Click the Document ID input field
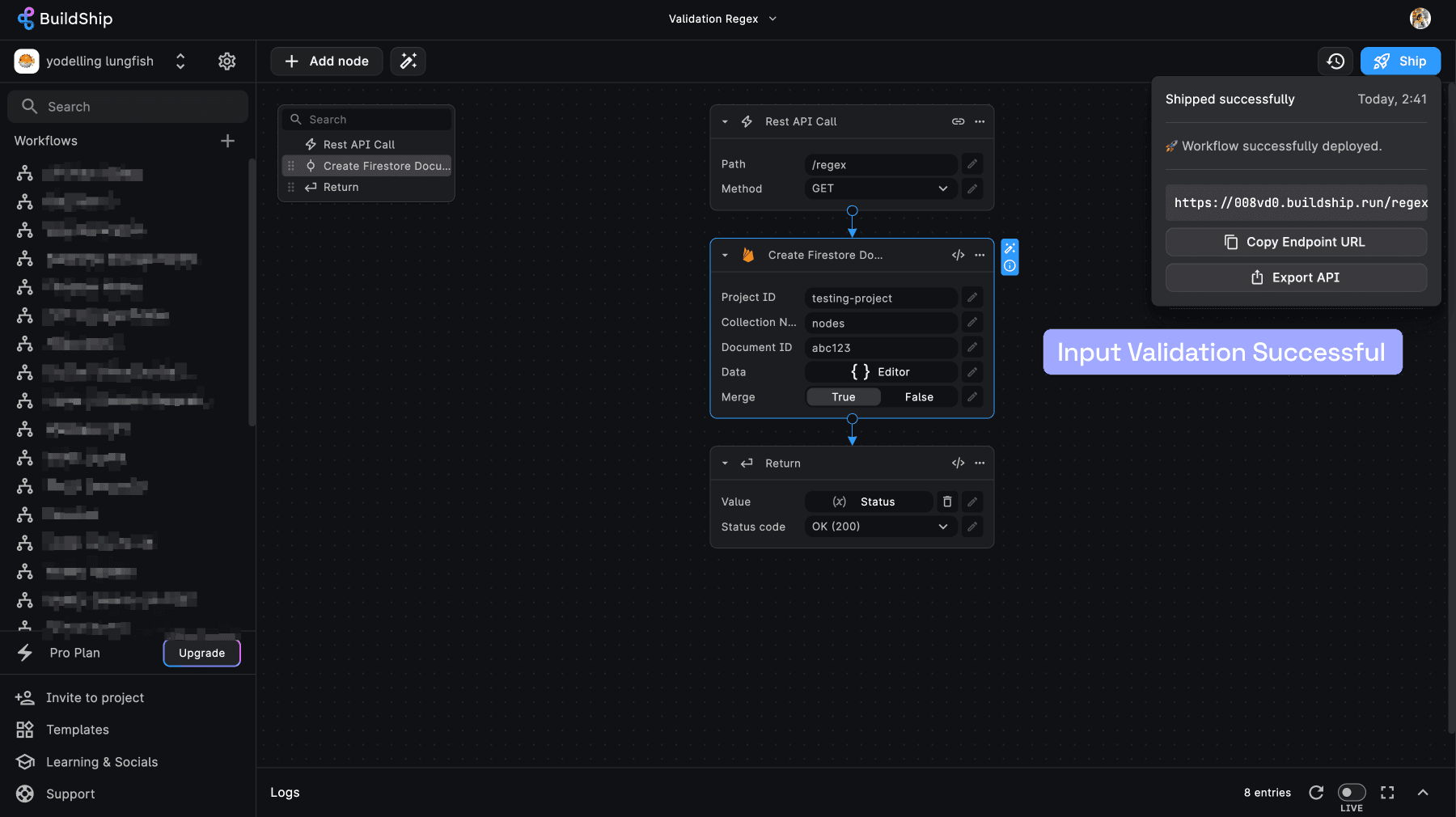 [x=880, y=348]
